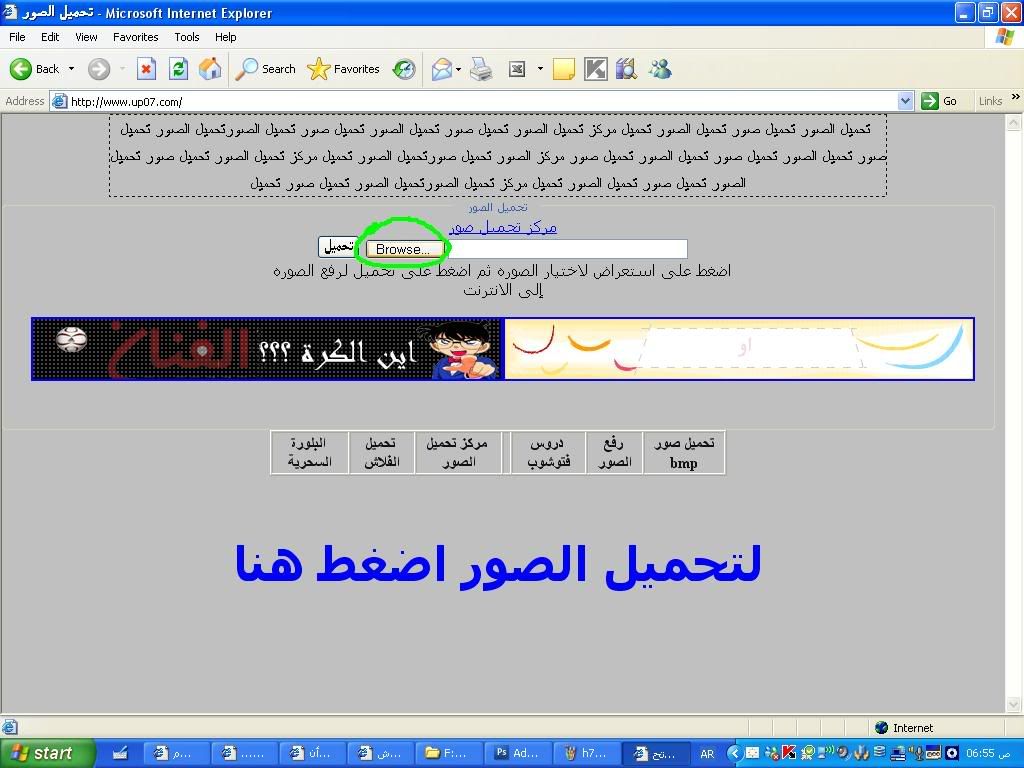Click inside the file path input field

pyautogui.click(x=566, y=249)
